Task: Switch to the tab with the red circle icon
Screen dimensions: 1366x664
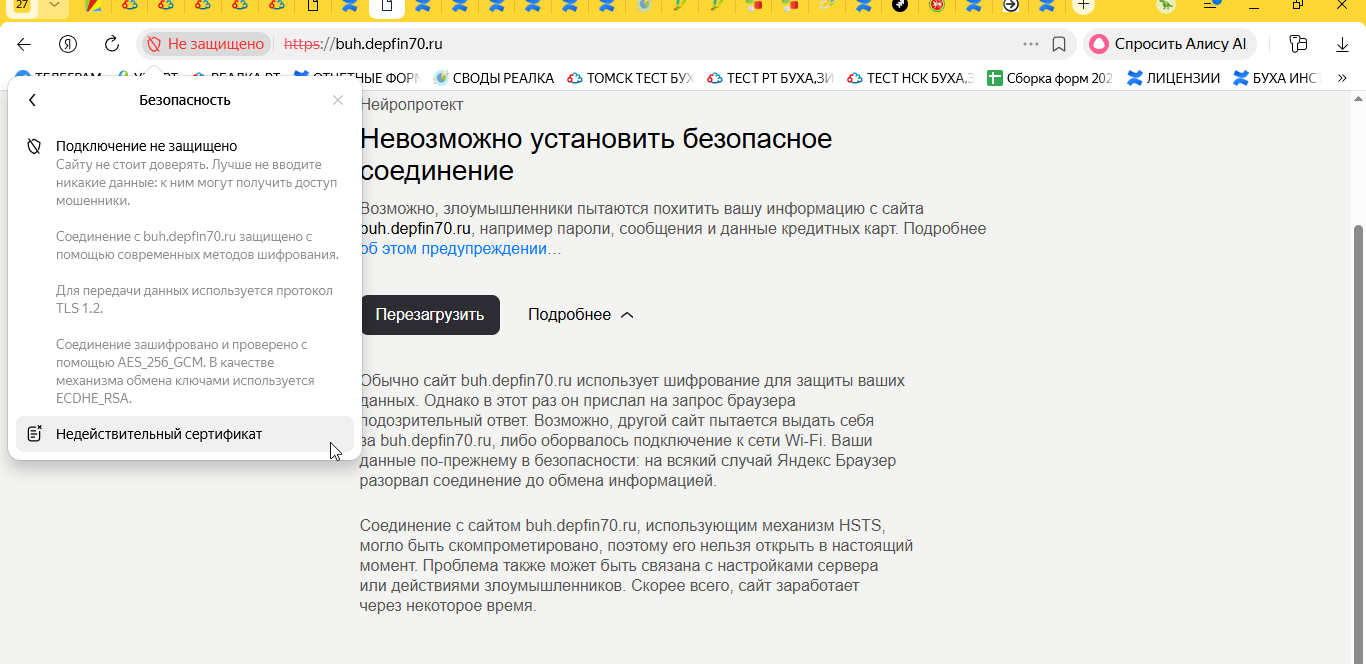Action: point(937,5)
